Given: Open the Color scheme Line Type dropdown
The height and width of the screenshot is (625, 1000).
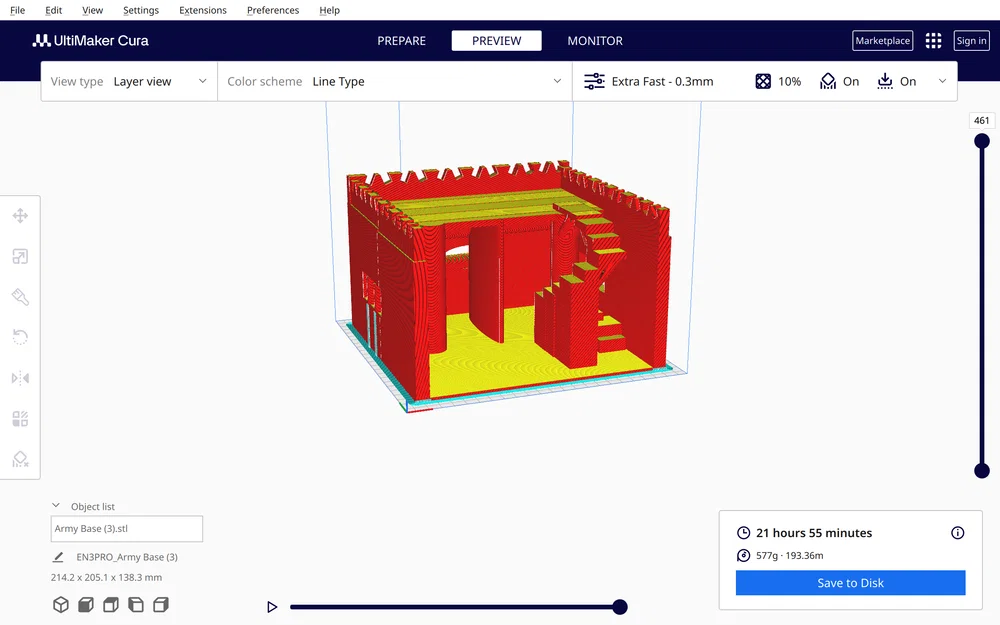Looking at the screenshot, I should pos(395,81).
